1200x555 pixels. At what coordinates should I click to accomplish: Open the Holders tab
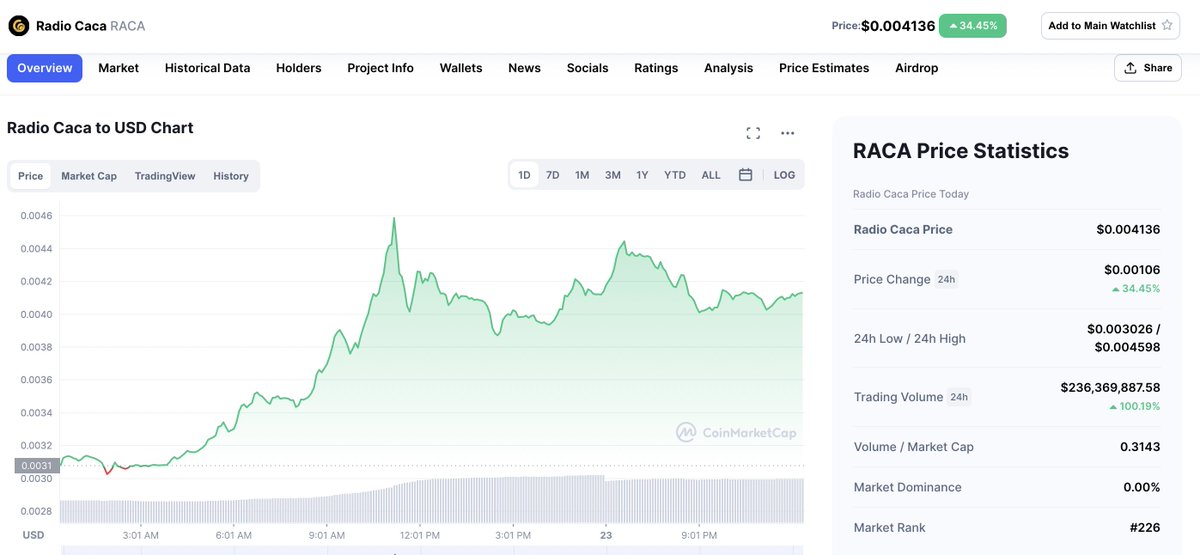pyautogui.click(x=299, y=68)
